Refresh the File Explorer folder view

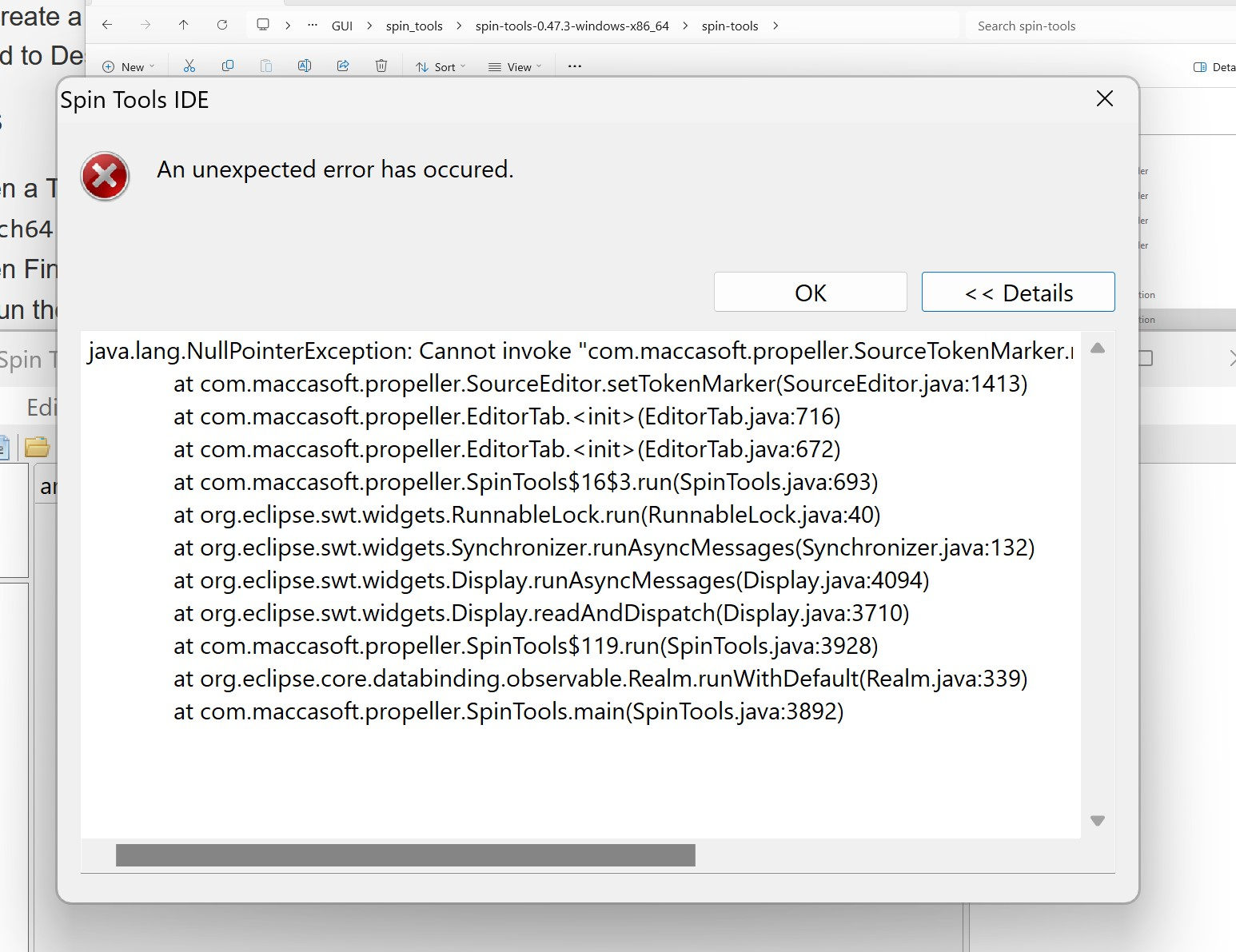221,26
